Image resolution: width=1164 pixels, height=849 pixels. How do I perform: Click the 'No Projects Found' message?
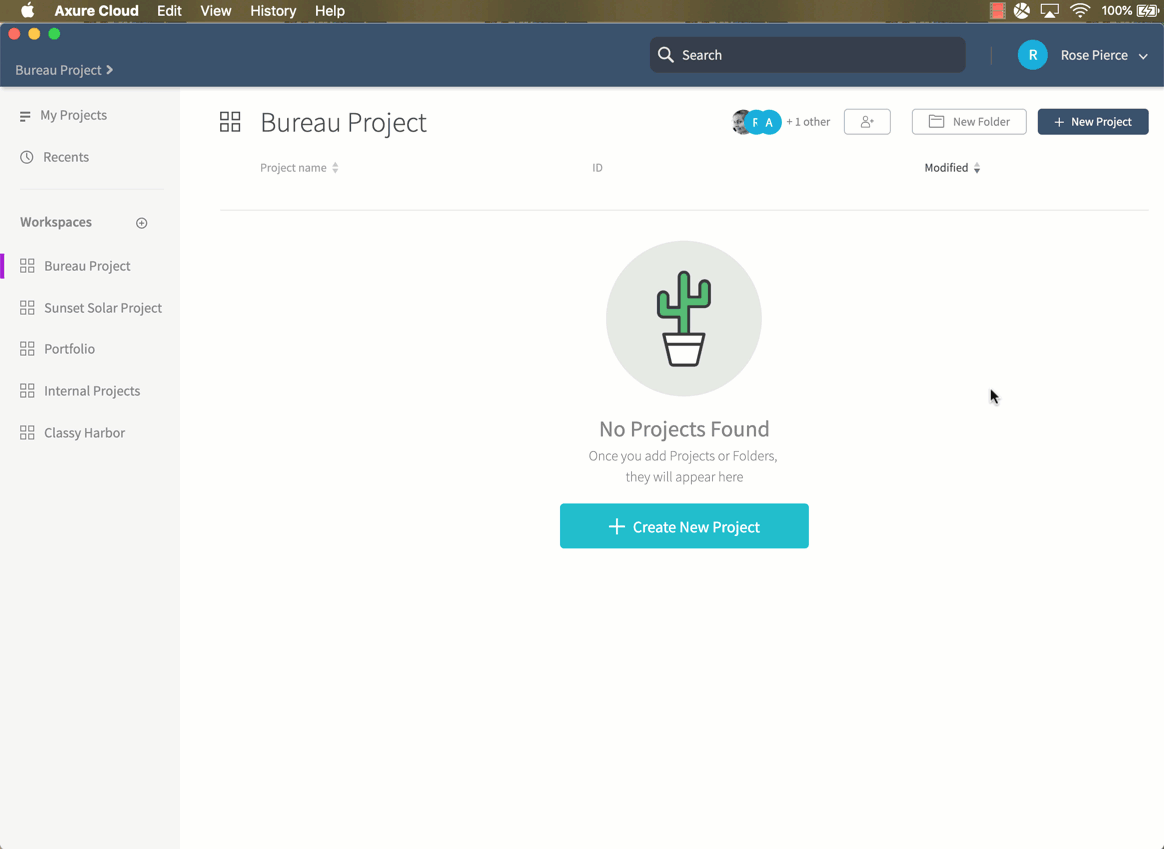[x=684, y=429]
